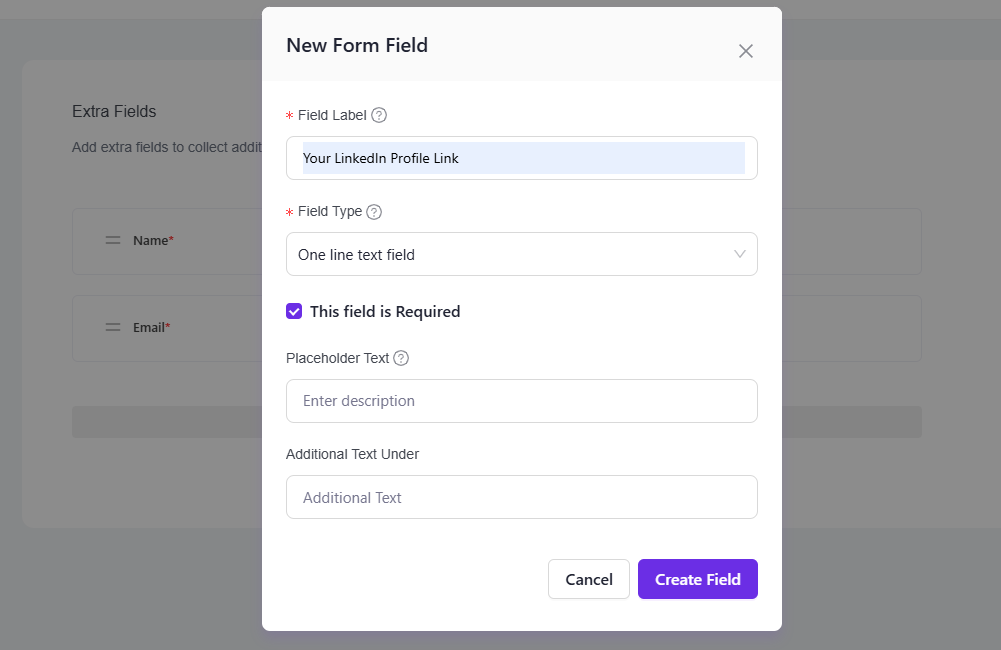Screen dimensions: 1001x650
Task: Uncheck the field is Required checkbox
Action: (x=294, y=311)
